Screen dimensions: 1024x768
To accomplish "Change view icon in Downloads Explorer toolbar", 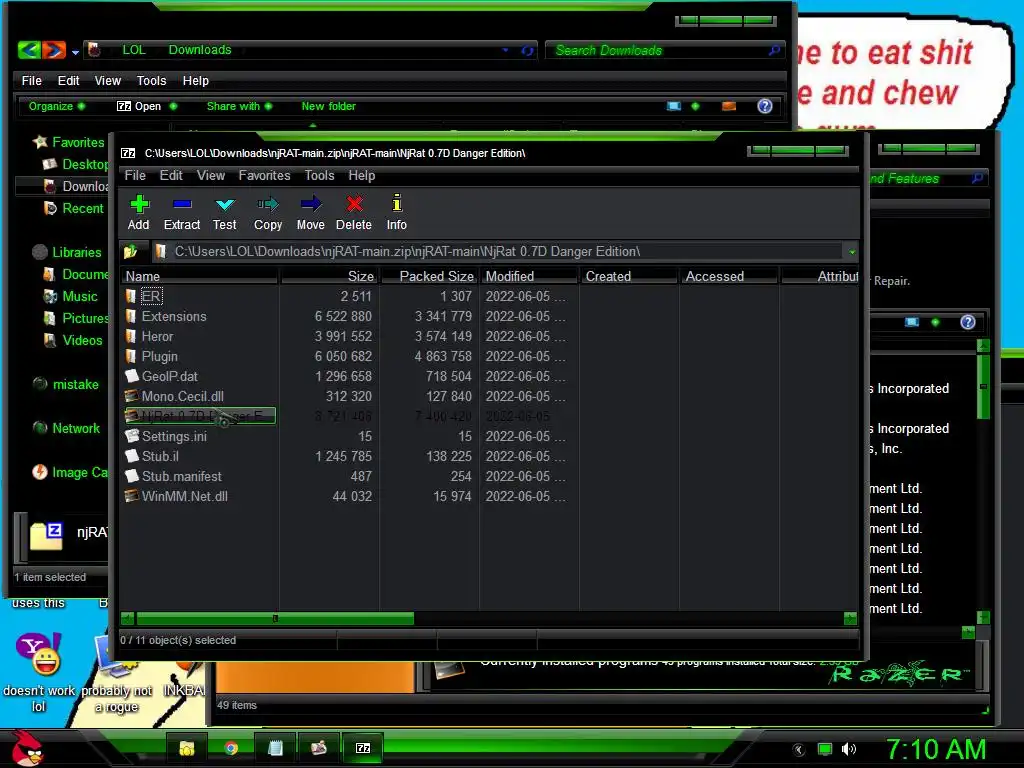I will click(x=674, y=106).
